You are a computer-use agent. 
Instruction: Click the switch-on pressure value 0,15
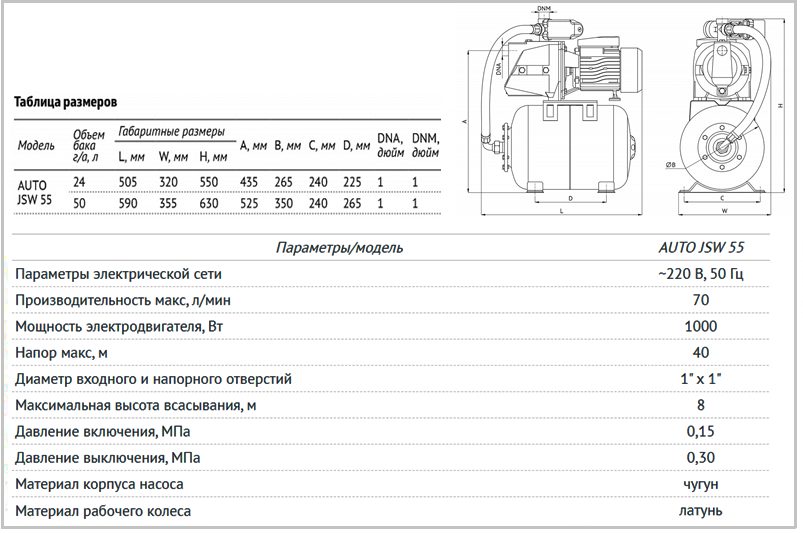(x=701, y=432)
